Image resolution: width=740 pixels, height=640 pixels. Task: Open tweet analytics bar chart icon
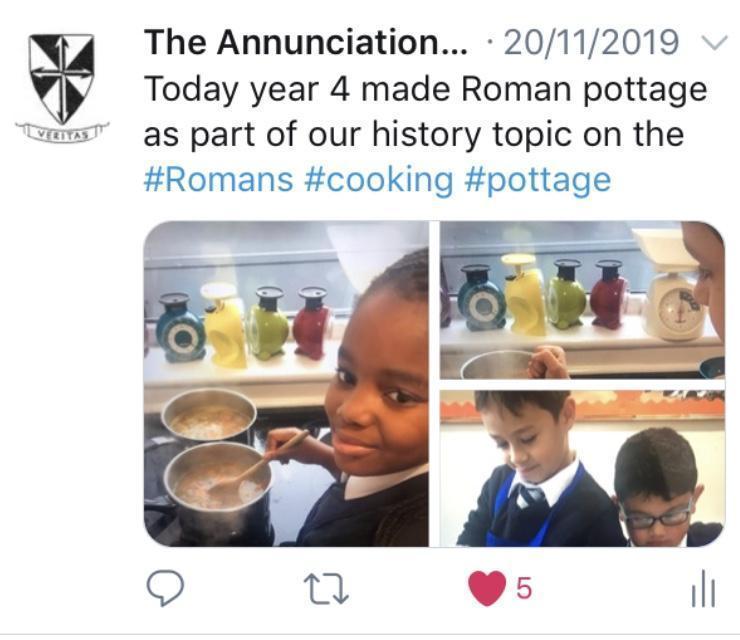(x=703, y=589)
